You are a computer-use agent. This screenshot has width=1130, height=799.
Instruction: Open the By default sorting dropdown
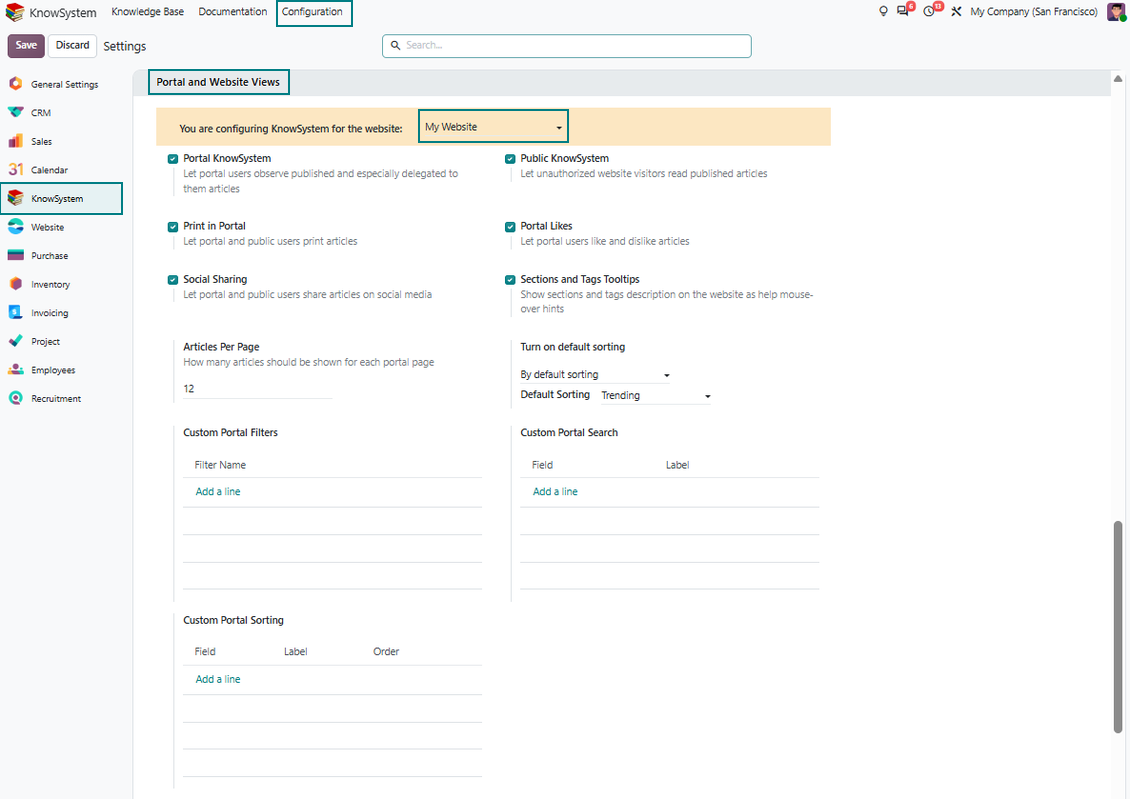coord(595,375)
